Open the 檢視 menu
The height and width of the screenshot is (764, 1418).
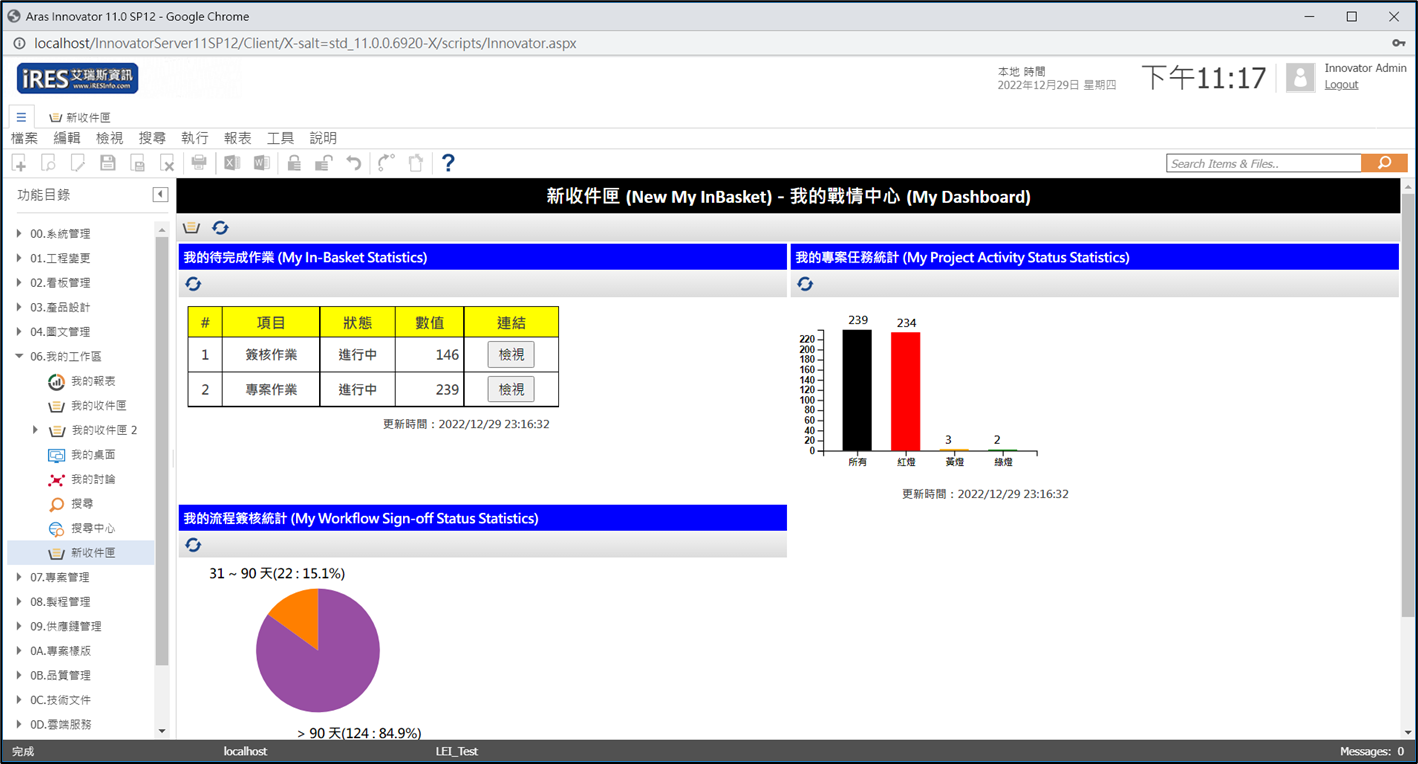(110, 138)
